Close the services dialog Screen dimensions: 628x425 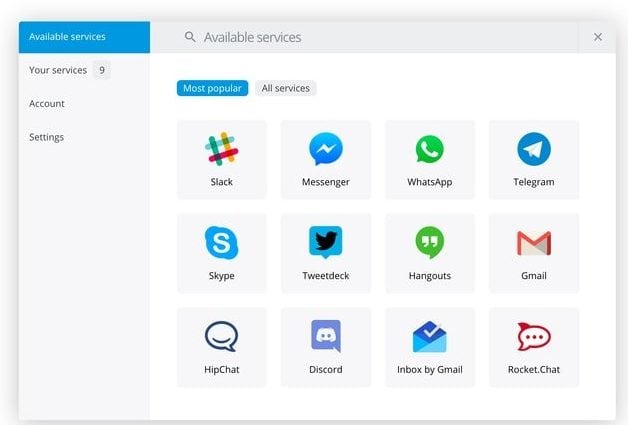(x=598, y=37)
